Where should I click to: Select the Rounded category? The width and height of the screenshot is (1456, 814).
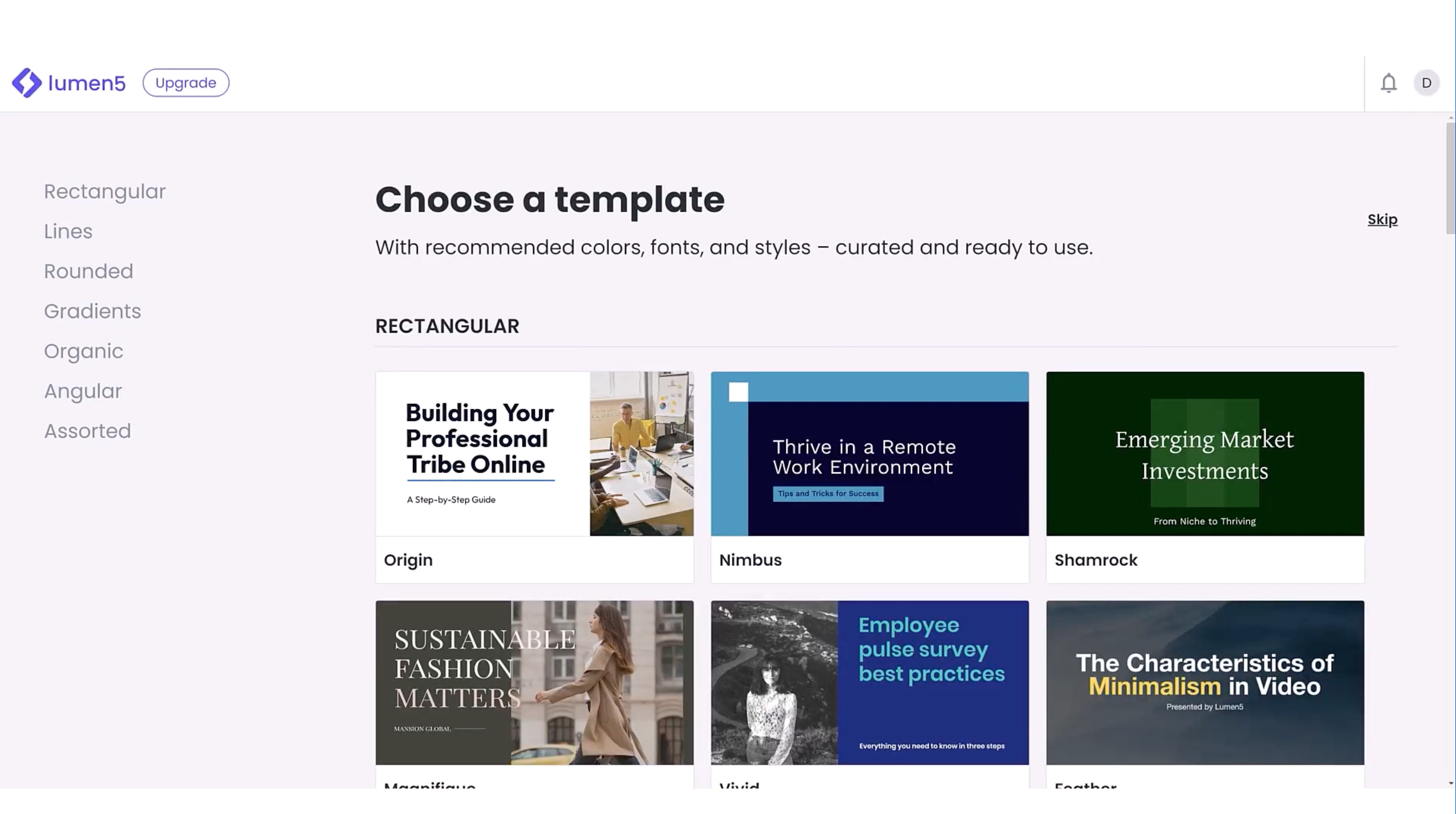coord(88,272)
